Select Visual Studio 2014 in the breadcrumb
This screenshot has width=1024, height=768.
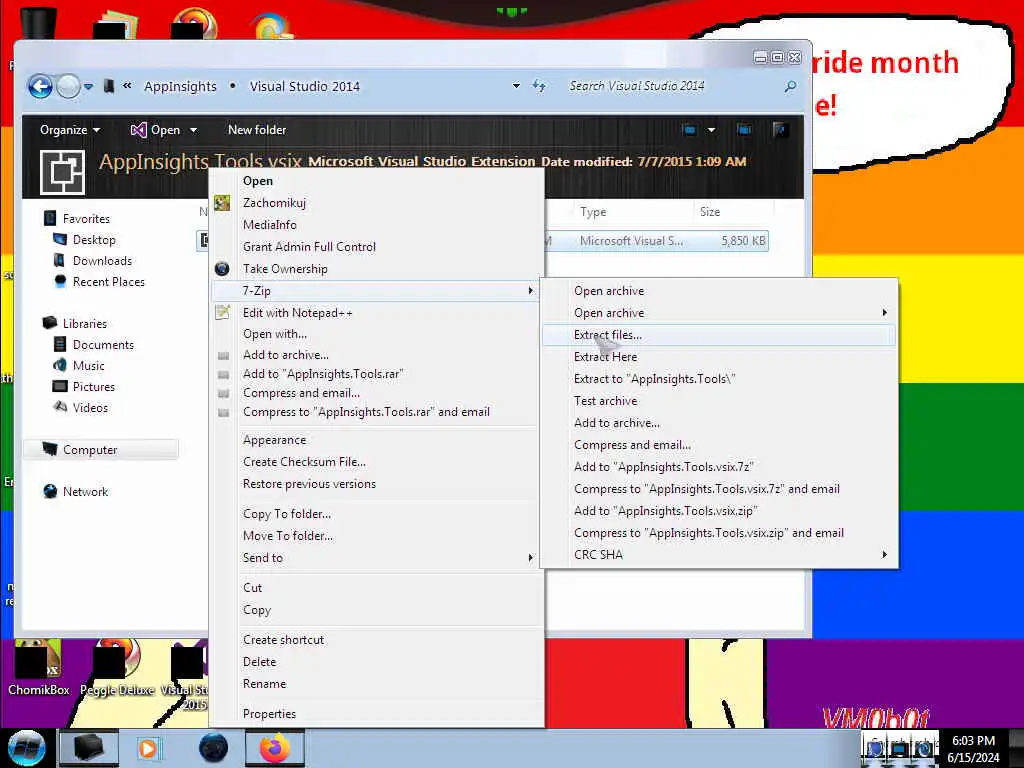click(x=304, y=86)
